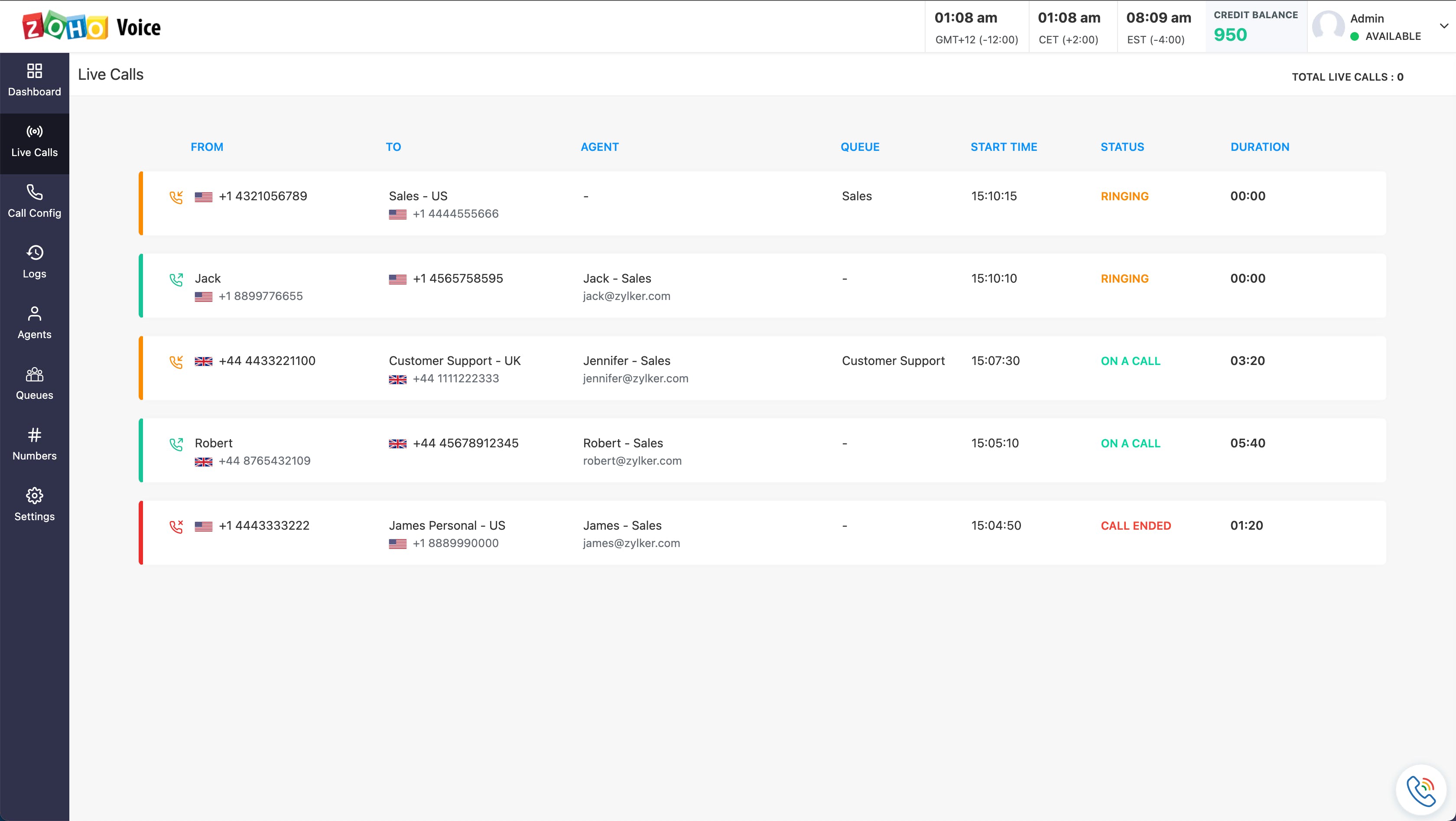Screen dimensions: 1456x821
Task: Click the Zoho Voice logo
Action: 91,26
